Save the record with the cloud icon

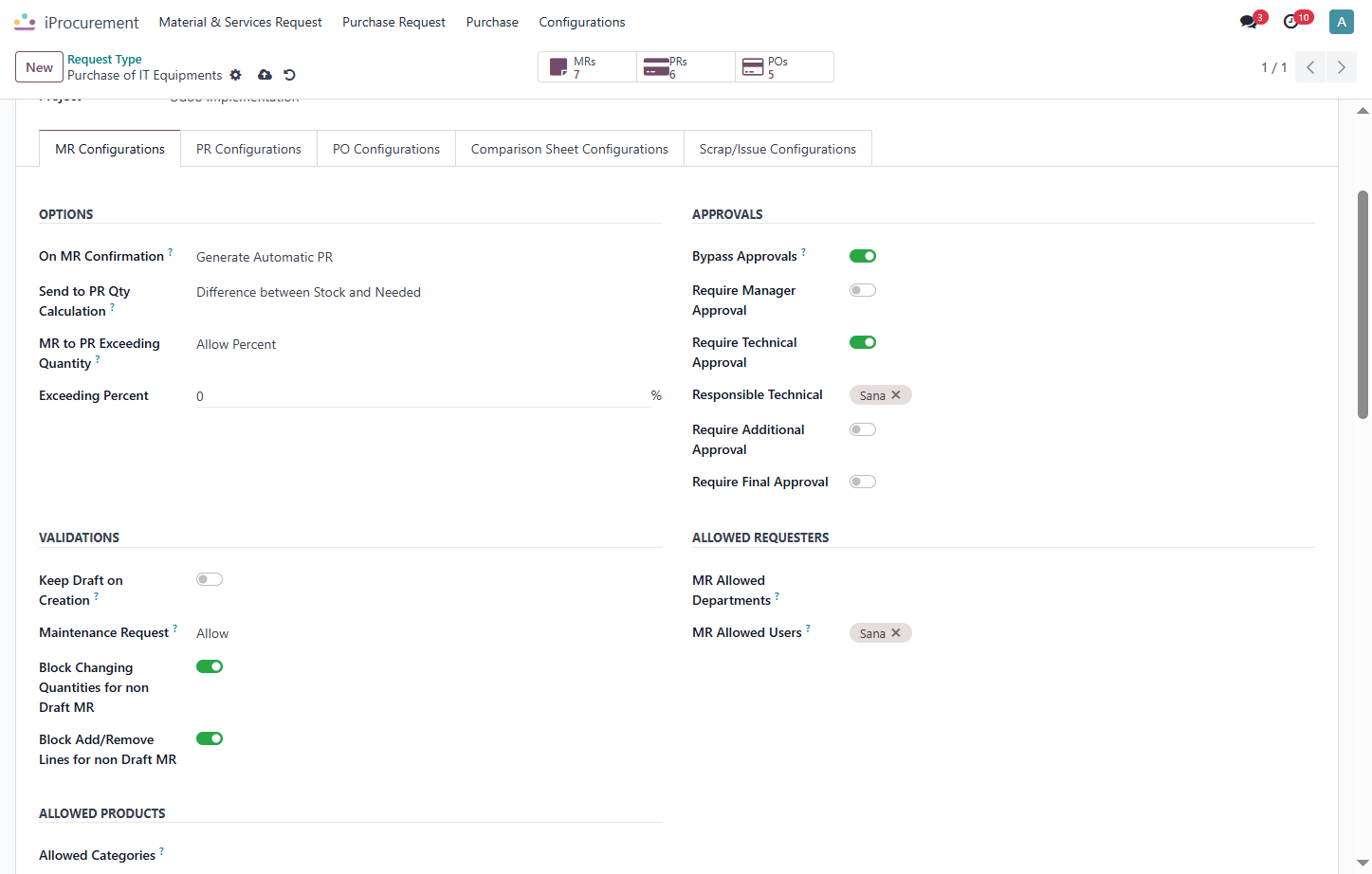(265, 75)
